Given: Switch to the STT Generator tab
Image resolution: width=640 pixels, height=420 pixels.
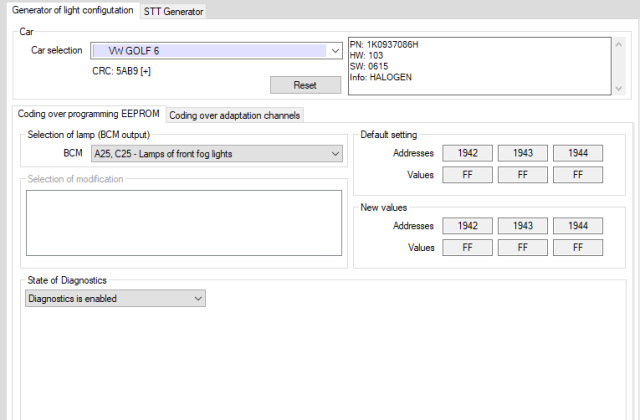Looking at the screenshot, I should pyautogui.click(x=173, y=11).
